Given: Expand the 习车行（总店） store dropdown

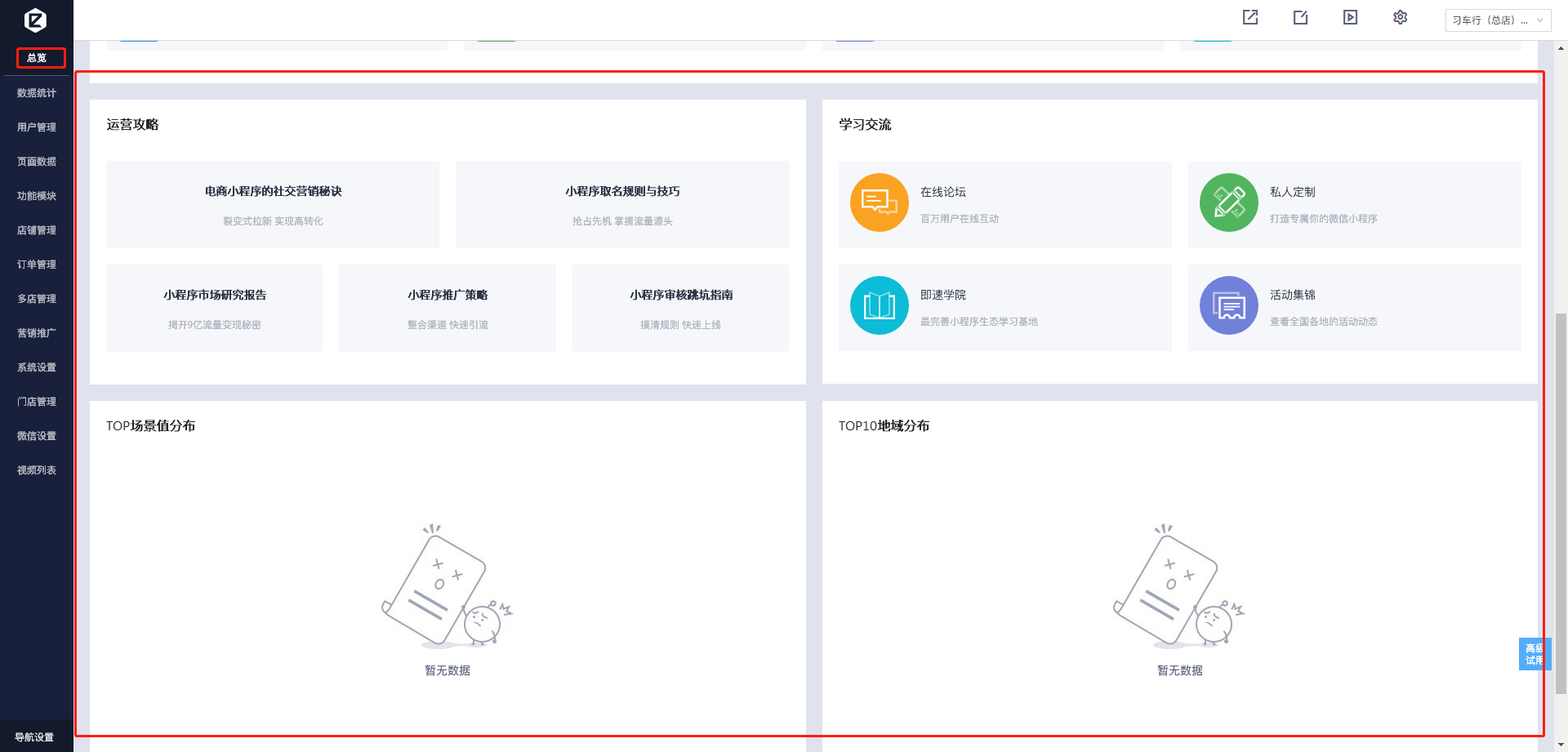Looking at the screenshot, I should (x=1497, y=20).
